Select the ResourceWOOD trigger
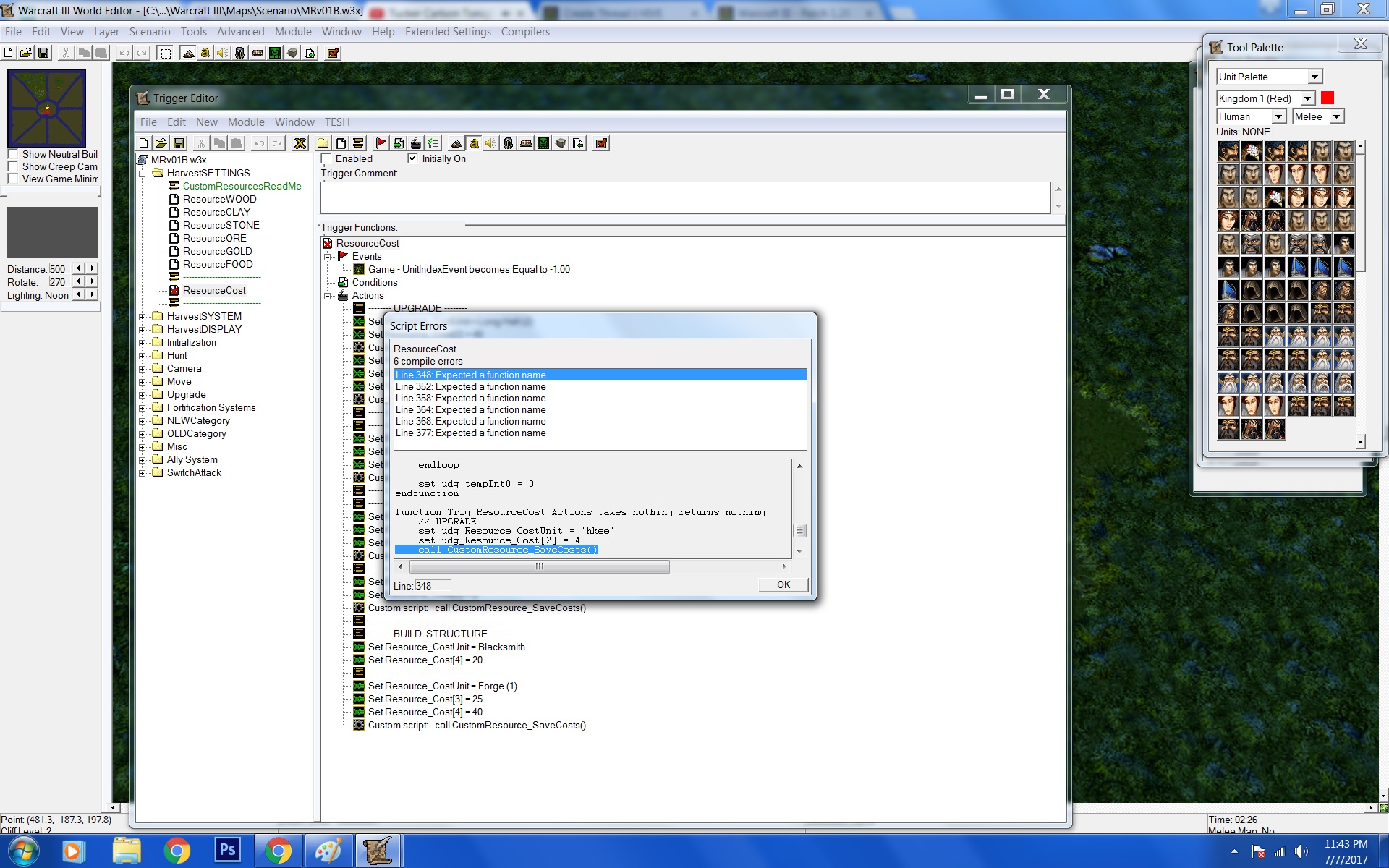 pyautogui.click(x=219, y=200)
